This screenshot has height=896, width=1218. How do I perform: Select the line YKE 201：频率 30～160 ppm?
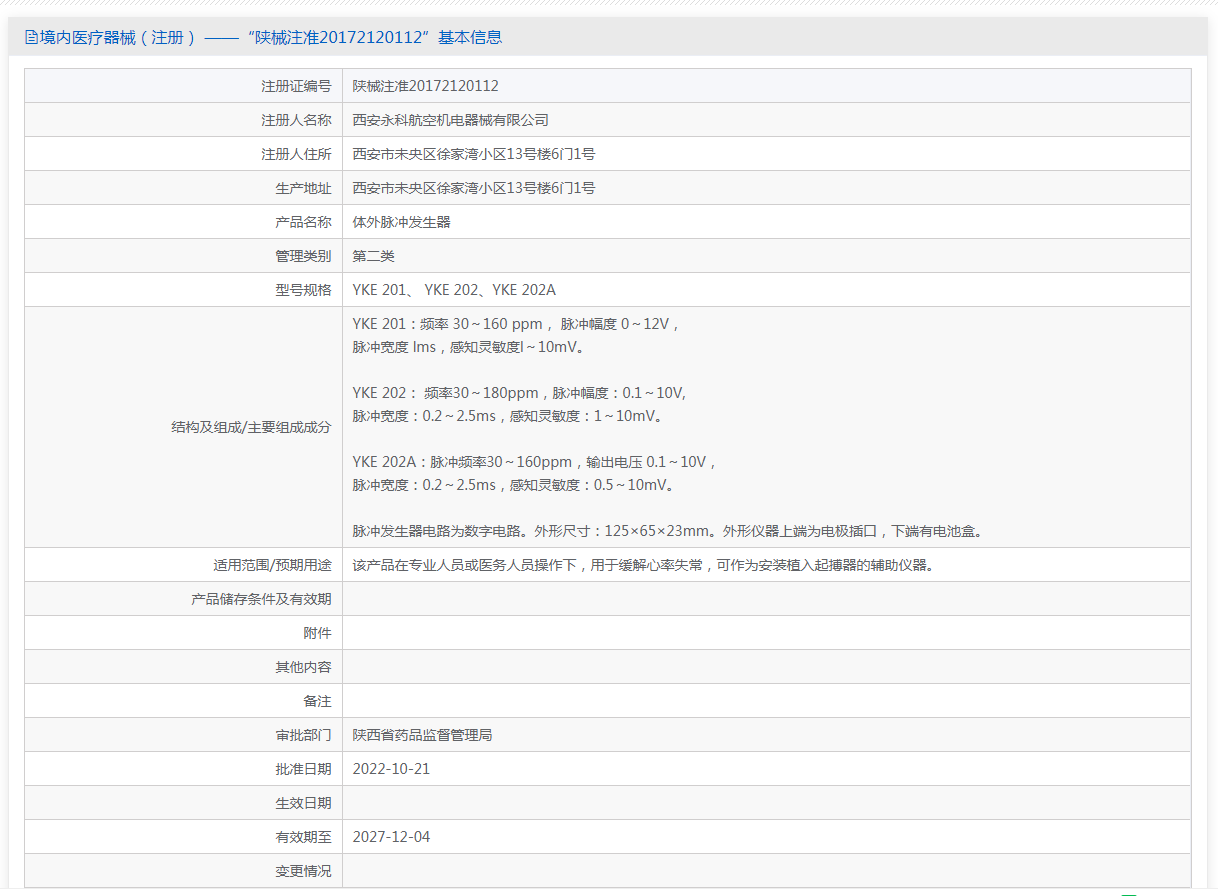(516, 324)
